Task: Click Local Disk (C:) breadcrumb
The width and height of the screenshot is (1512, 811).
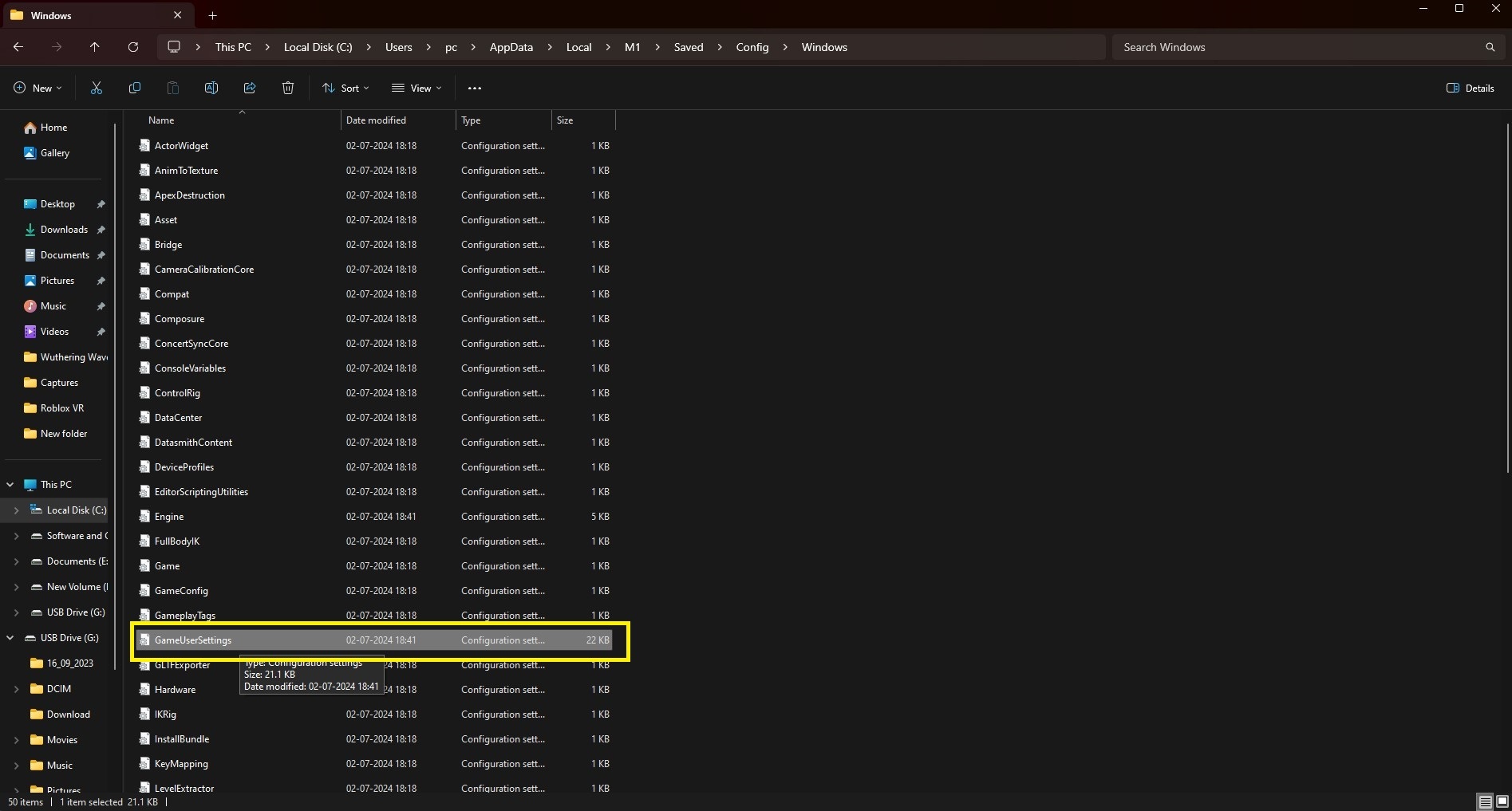Action: coord(318,47)
